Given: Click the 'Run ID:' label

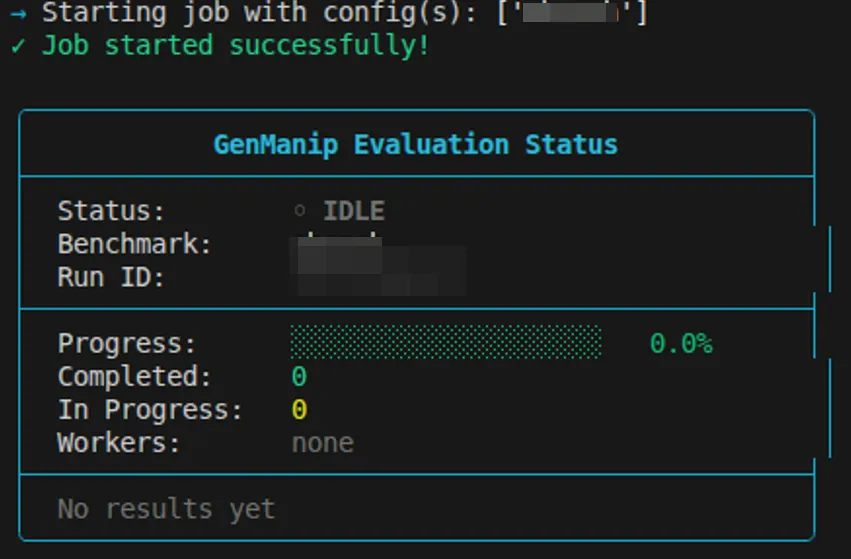Looking at the screenshot, I should tap(111, 277).
